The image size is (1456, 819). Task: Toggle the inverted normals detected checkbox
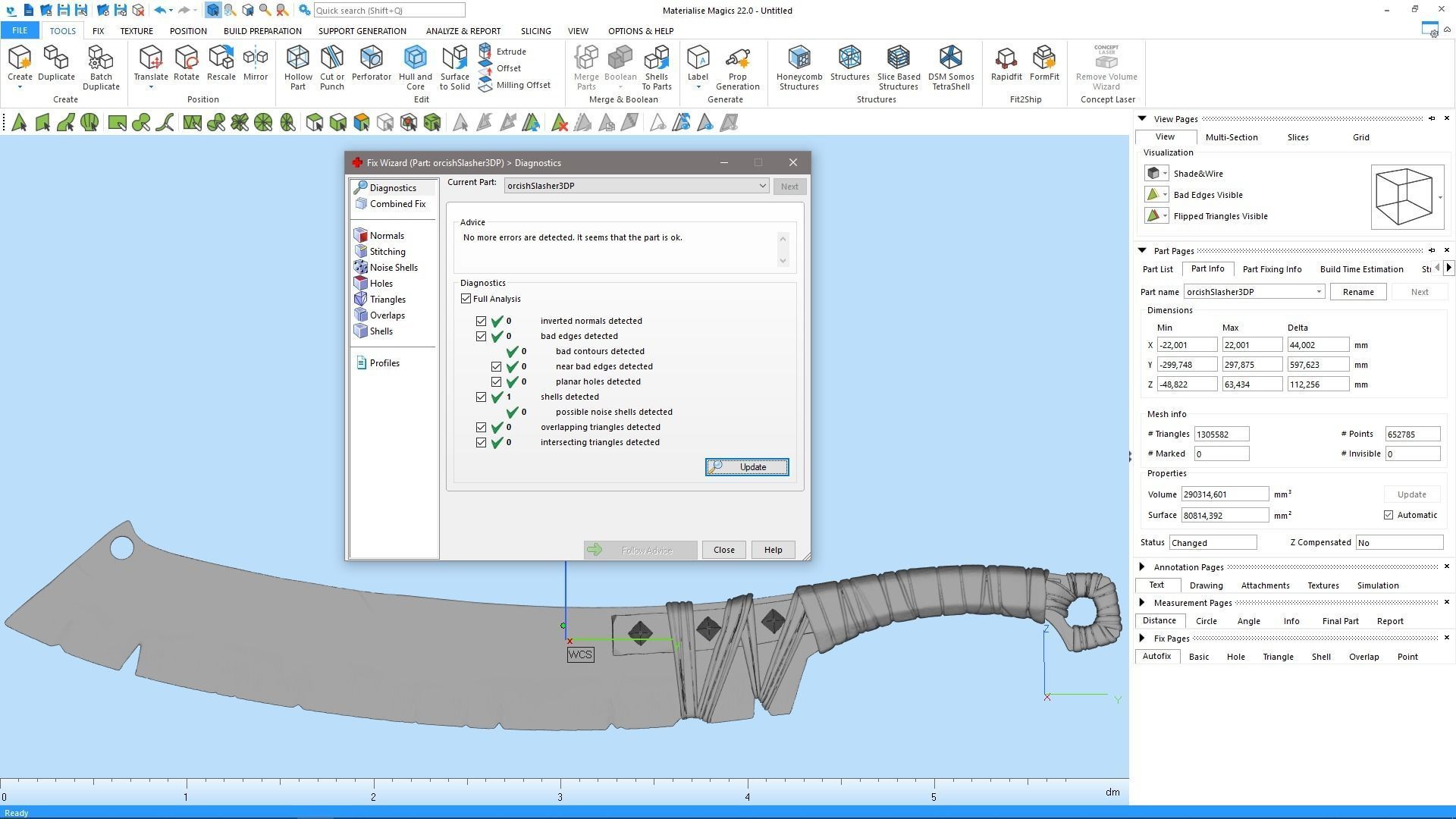[482, 321]
